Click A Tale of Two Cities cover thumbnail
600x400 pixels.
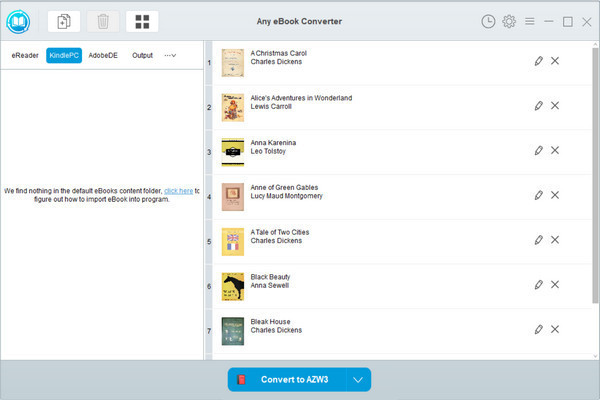click(233, 242)
